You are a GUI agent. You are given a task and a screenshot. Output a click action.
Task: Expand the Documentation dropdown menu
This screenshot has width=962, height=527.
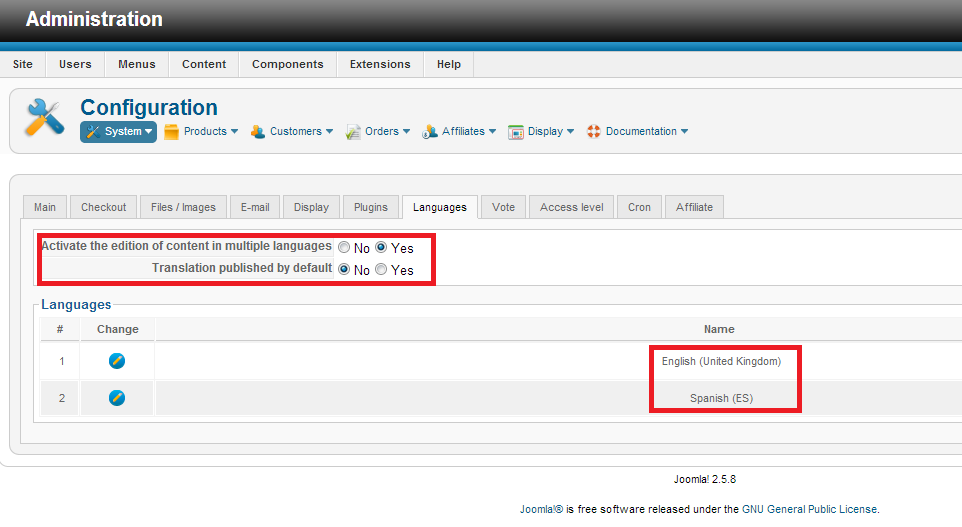point(637,131)
